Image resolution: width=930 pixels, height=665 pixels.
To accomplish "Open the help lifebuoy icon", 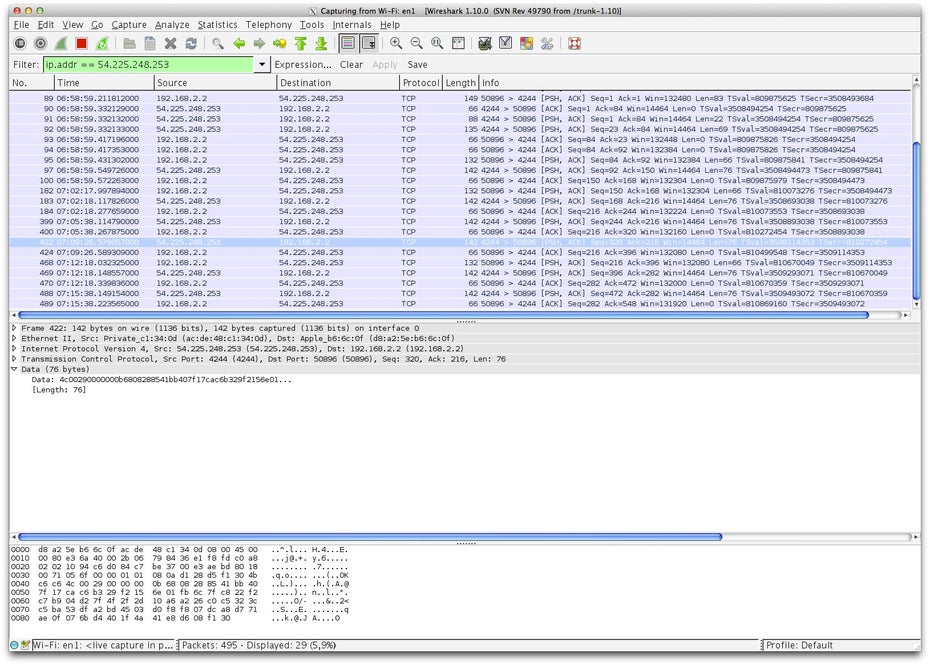I will pos(574,43).
